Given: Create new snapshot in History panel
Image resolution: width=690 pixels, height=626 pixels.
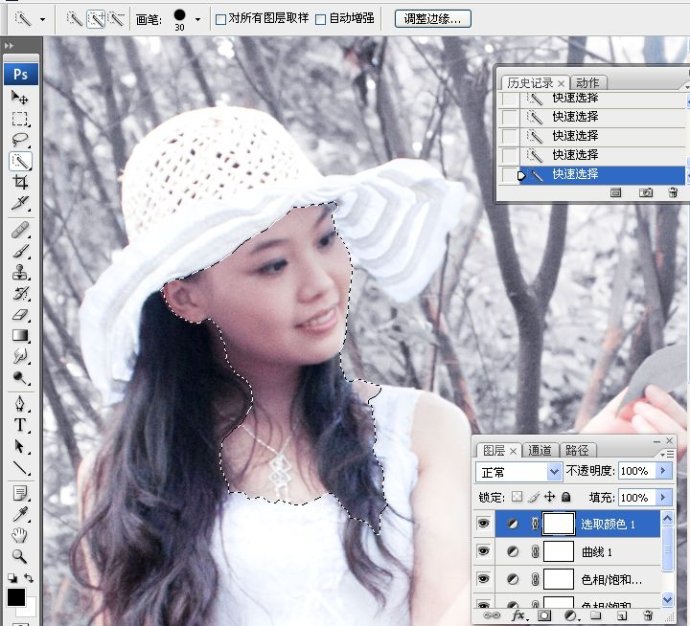Looking at the screenshot, I should (x=646, y=193).
